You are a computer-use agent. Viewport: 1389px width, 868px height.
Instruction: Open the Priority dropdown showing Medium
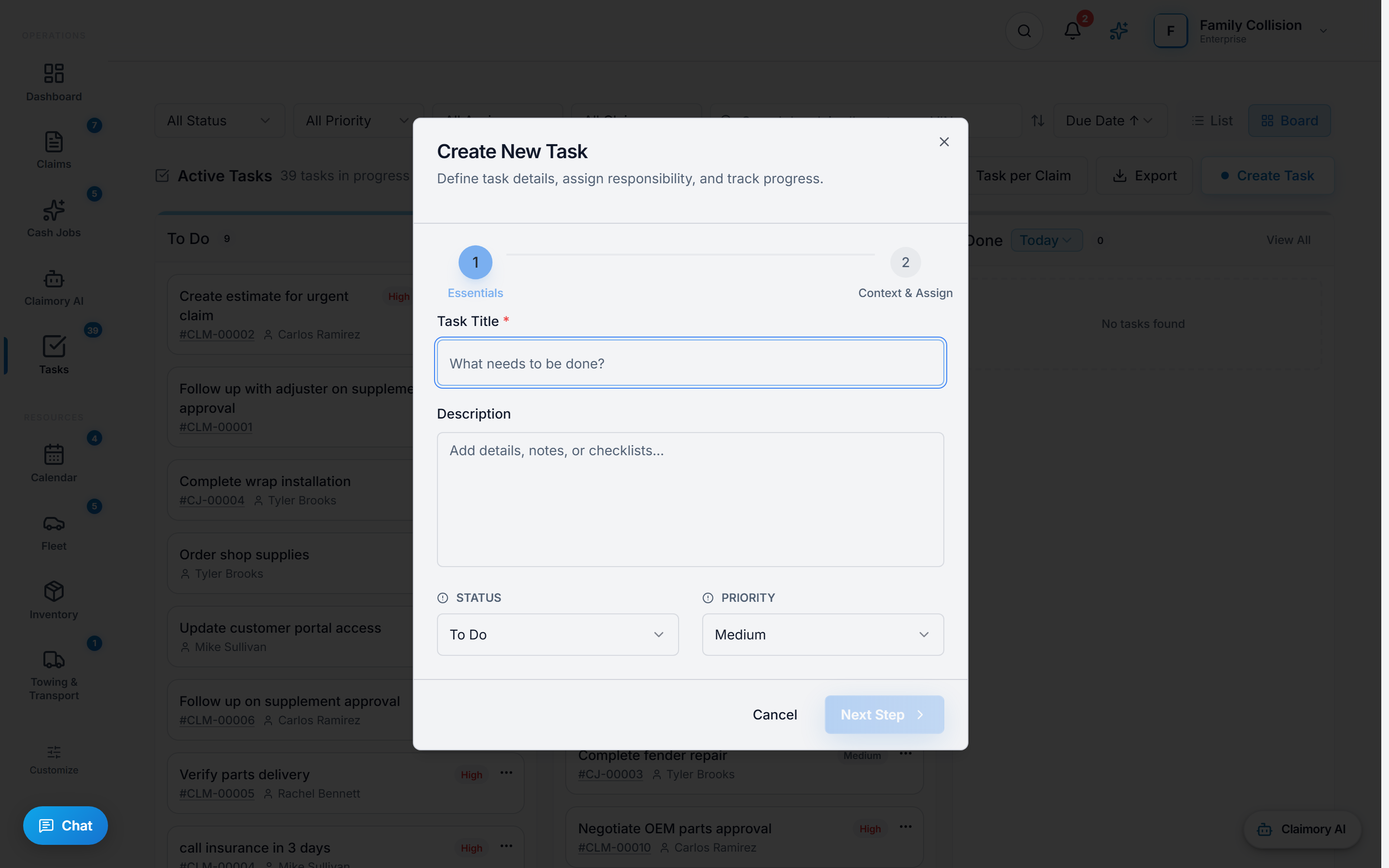[822, 634]
